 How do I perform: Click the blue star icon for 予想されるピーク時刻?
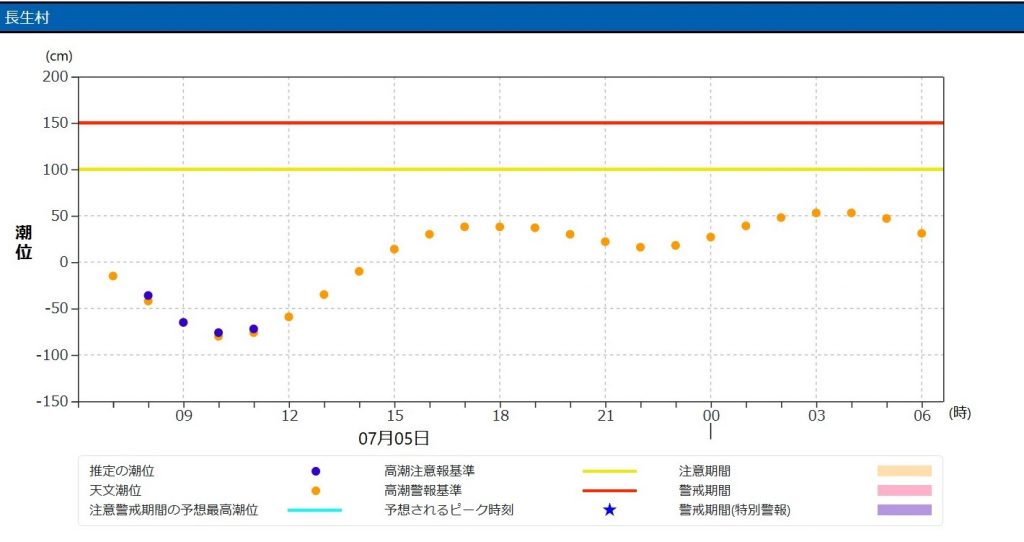click(609, 509)
